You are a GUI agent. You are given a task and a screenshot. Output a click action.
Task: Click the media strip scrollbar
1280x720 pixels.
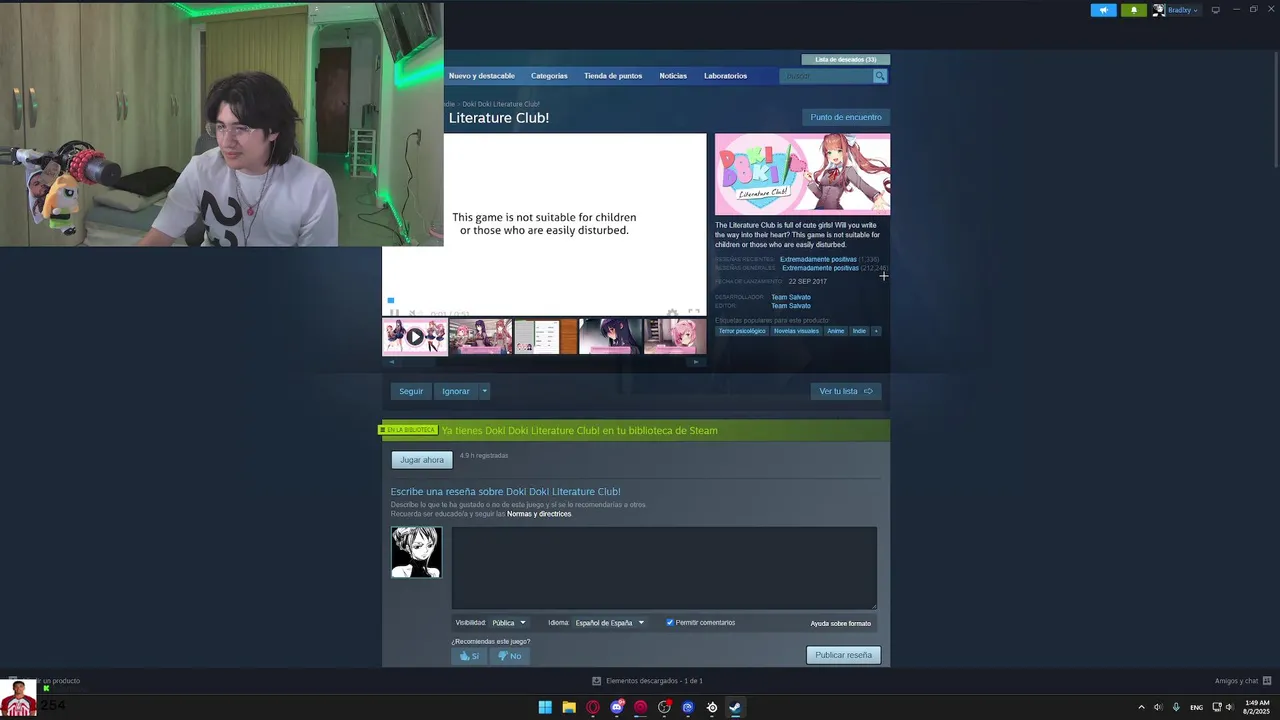544,362
